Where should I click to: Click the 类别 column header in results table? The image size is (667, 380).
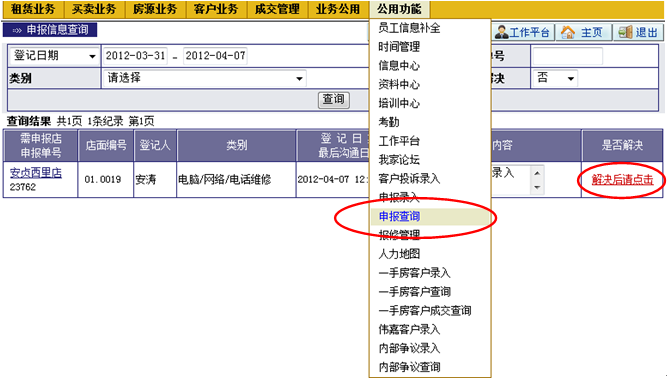pyautogui.click(x=237, y=146)
